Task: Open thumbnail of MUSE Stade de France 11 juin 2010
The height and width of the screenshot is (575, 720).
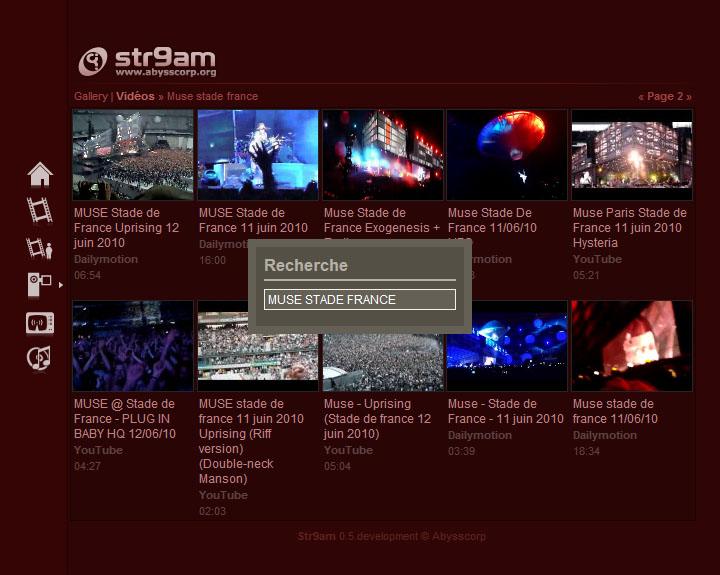Action: pyautogui.click(x=258, y=155)
